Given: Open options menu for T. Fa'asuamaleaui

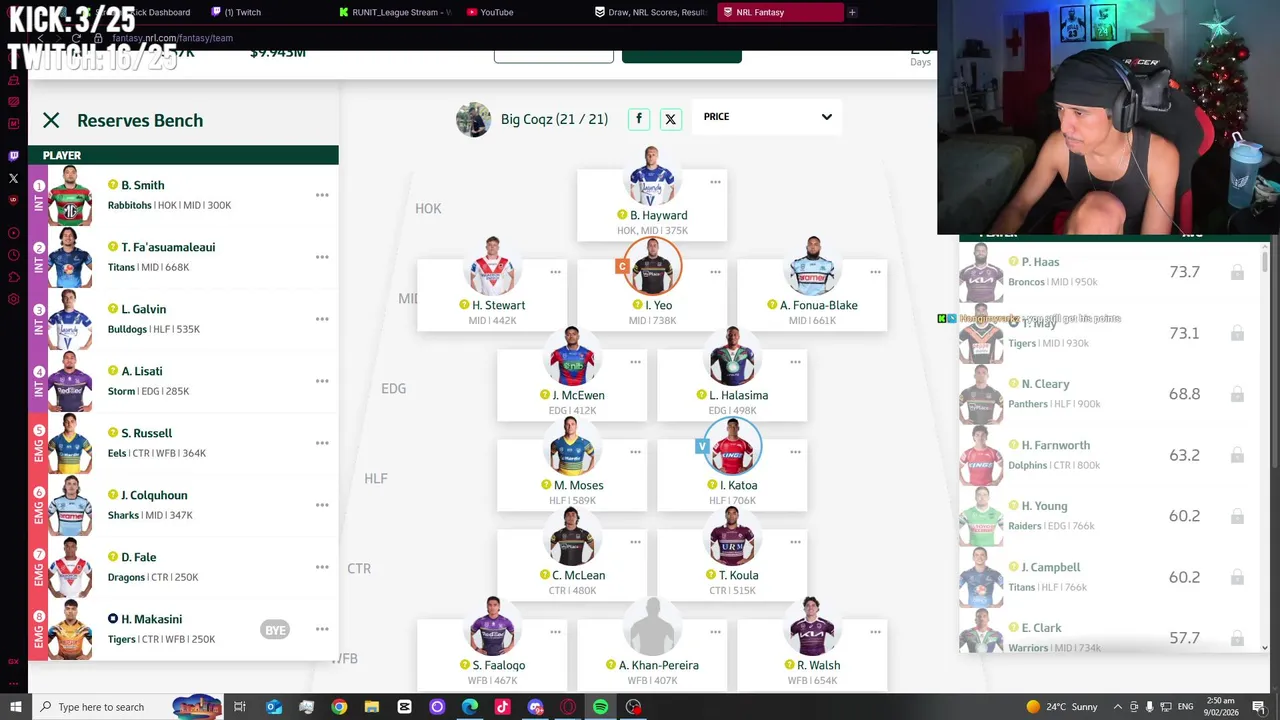Looking at the screenshot, I should pyautogui.click(x=322, y=257).
